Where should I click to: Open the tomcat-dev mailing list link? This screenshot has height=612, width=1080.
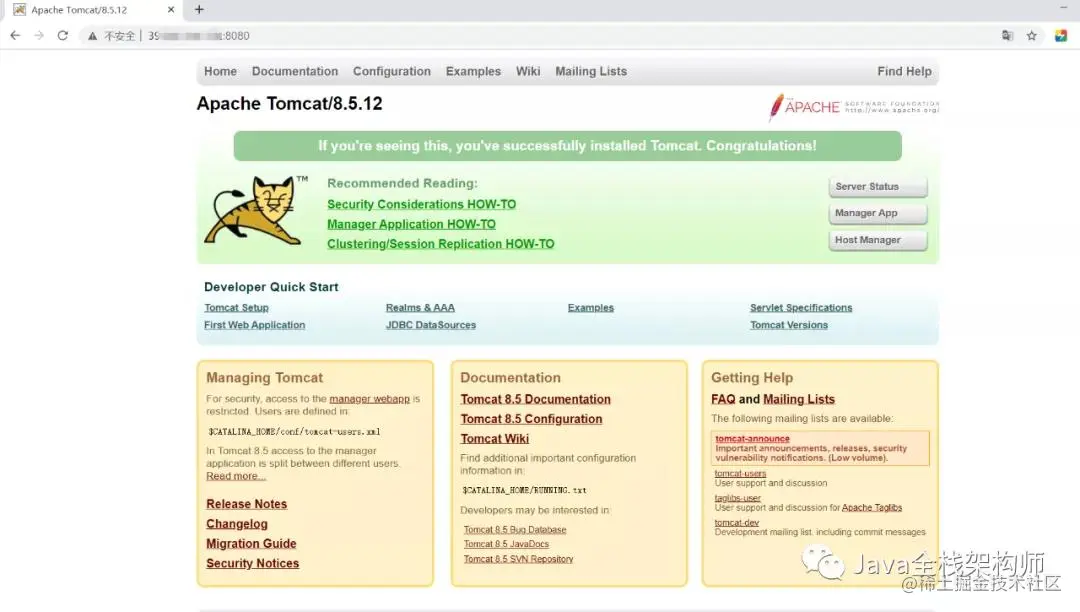[736, 523]
